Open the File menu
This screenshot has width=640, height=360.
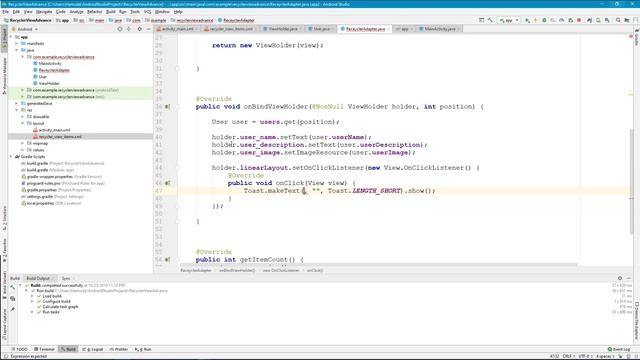point(6,12)
